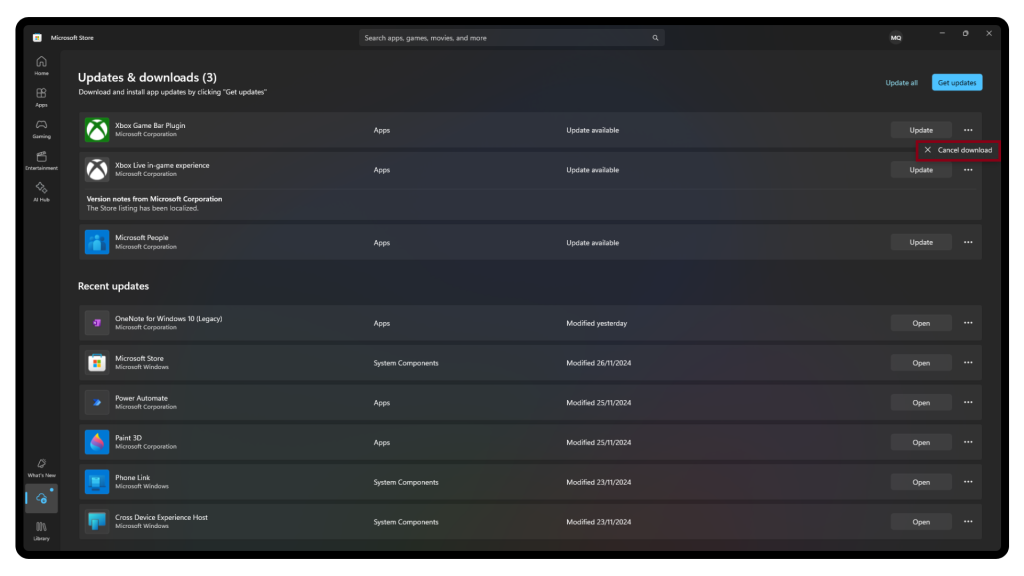
Task: Focus the search apps, games, movies field
Action: coord(511,38)
